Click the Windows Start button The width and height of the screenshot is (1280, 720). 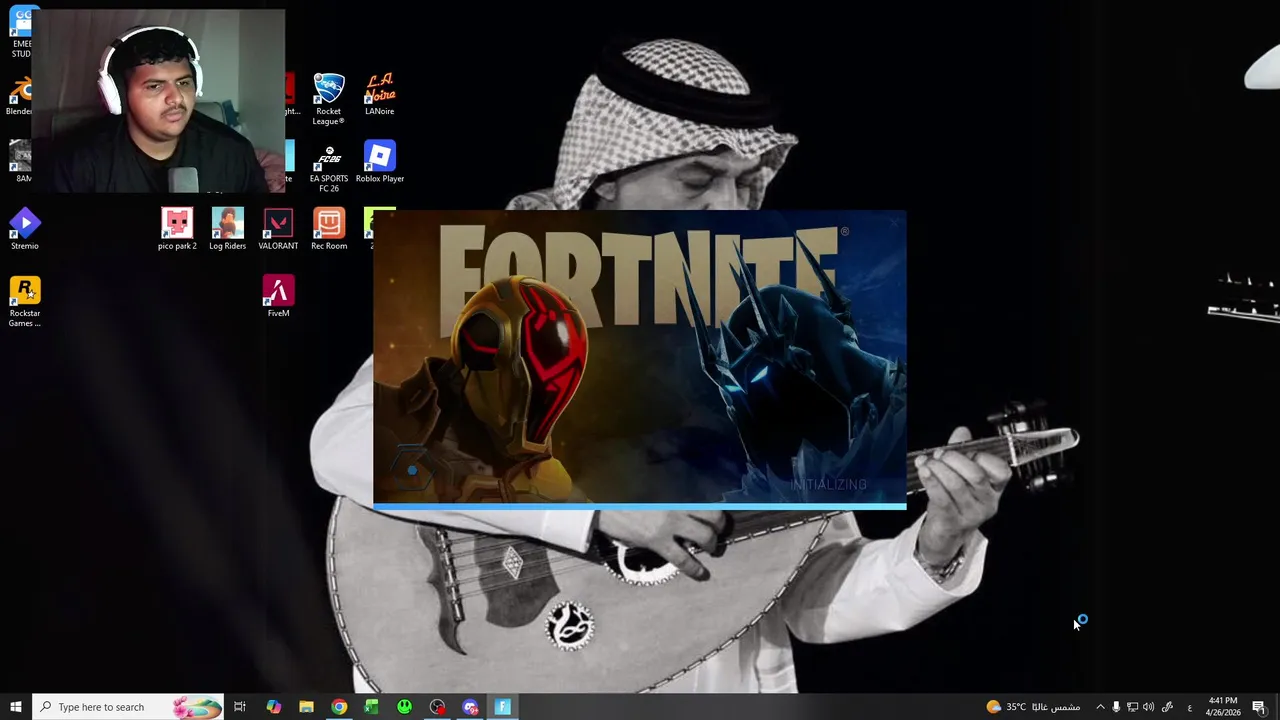[x=15, y=707]
